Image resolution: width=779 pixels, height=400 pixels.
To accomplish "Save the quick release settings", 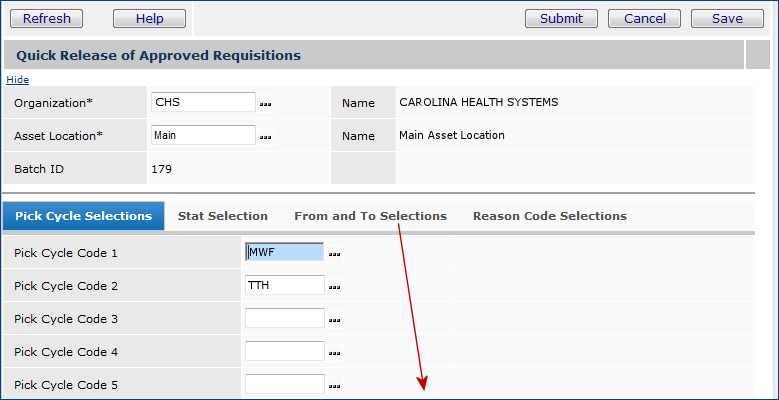I will pos(728,18).
